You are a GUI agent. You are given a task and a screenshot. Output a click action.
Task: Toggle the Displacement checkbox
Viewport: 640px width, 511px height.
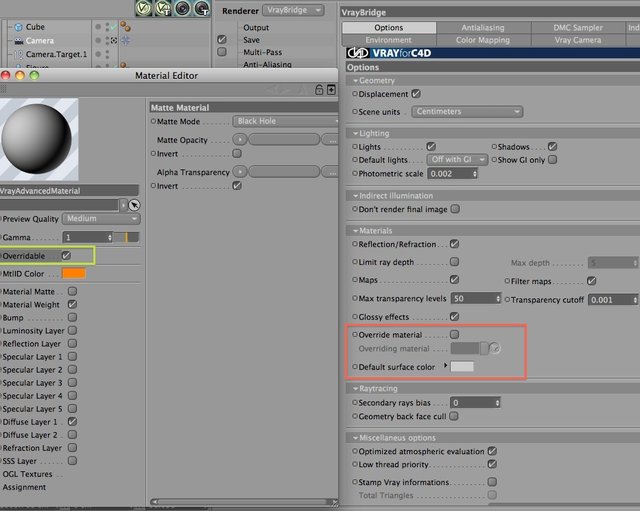[416, 94]
